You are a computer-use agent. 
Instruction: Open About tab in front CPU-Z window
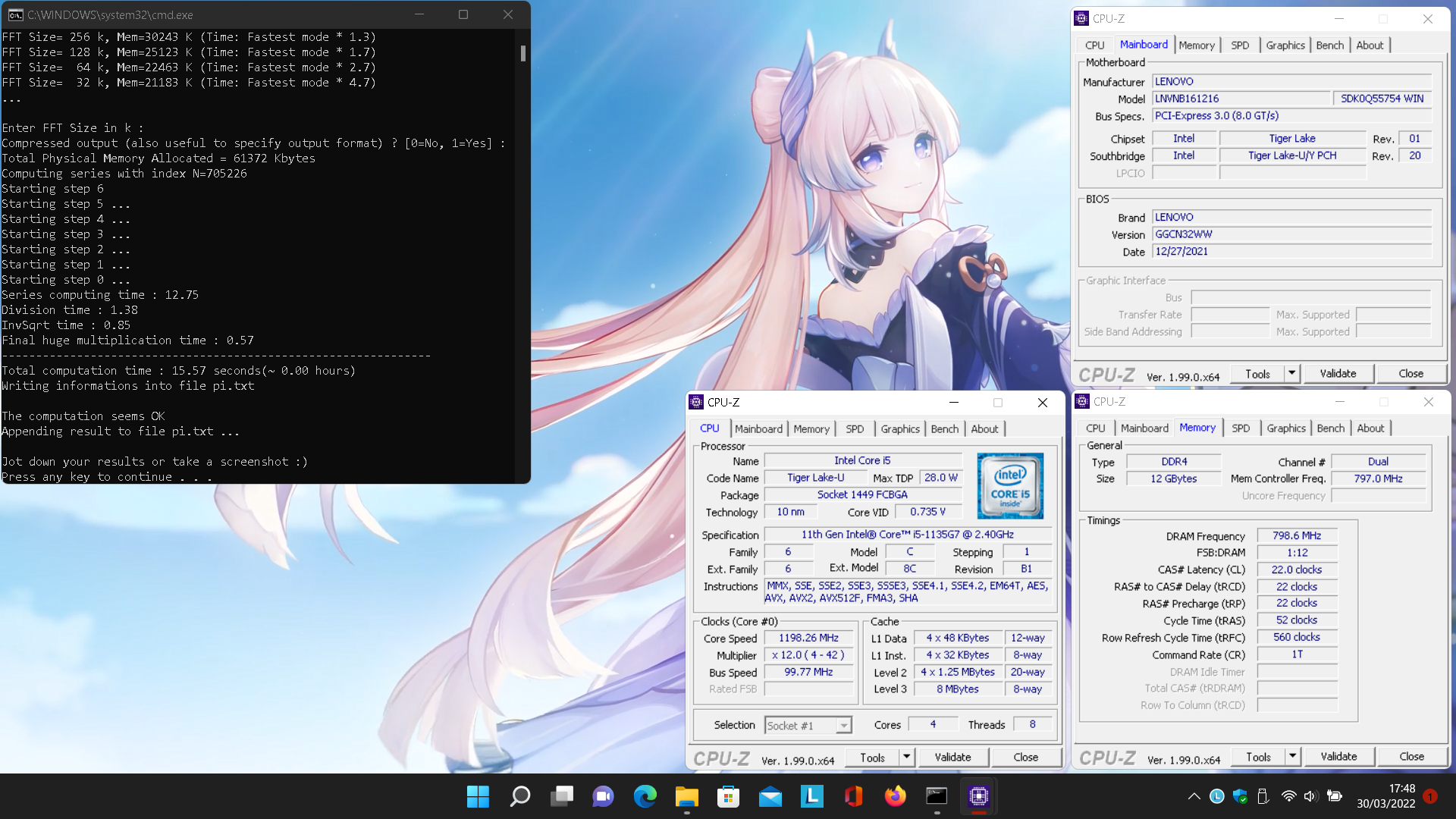coord(985,429)
